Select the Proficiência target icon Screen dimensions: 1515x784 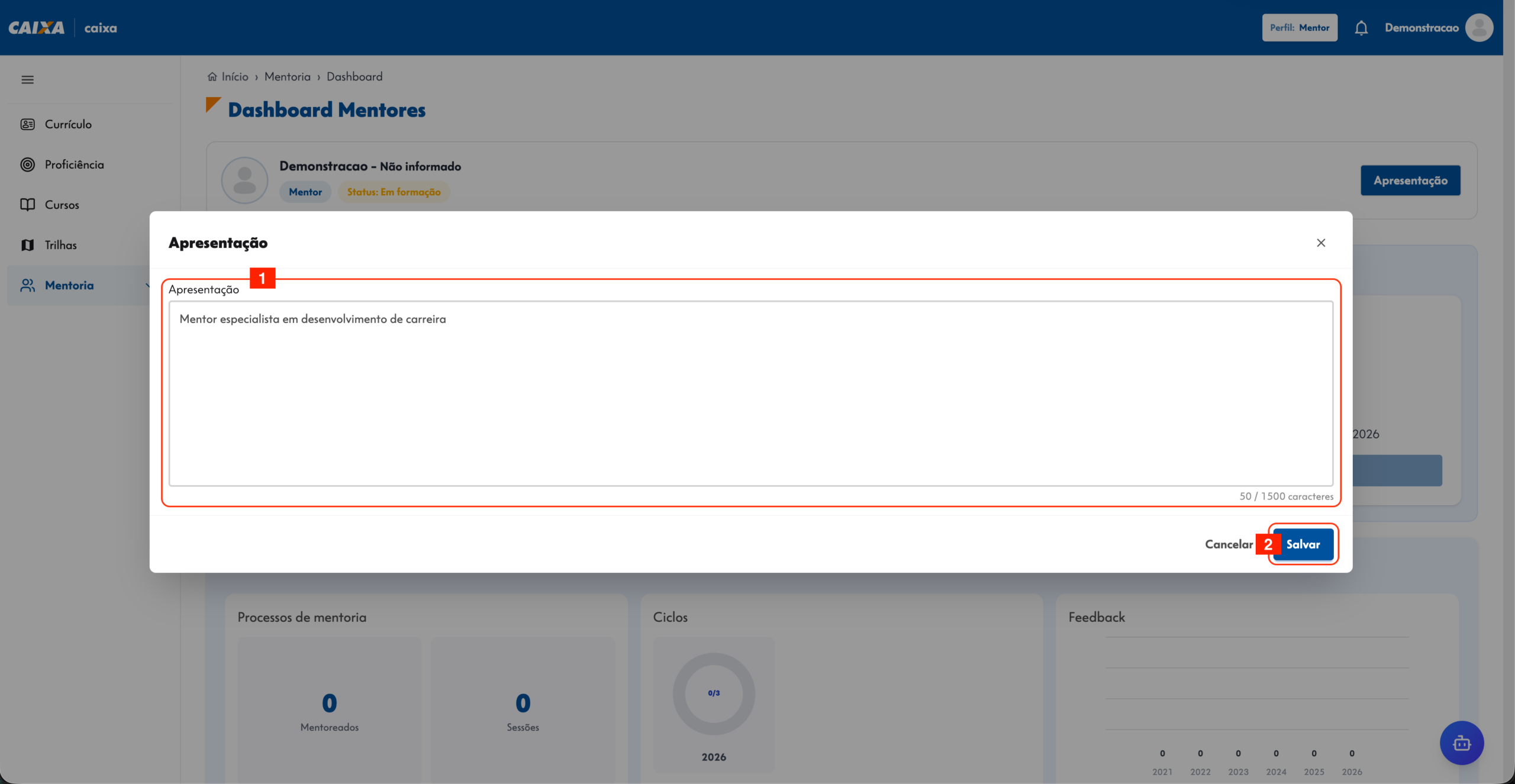pyautogui.click(x=27, y=164)
